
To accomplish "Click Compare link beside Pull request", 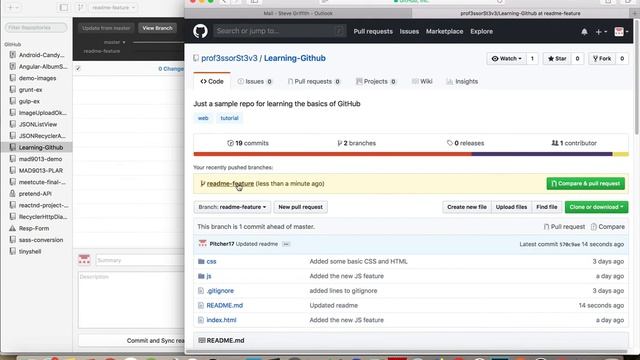I will pyautogui.click(x=608, y=227).
